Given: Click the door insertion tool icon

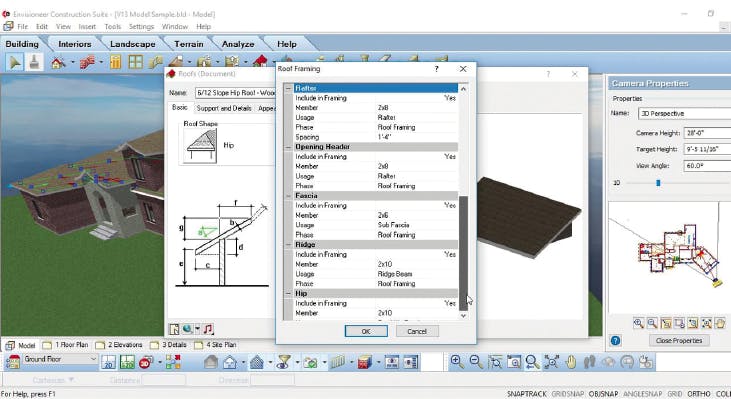Looking at the screenshot, I should point(115,62).
